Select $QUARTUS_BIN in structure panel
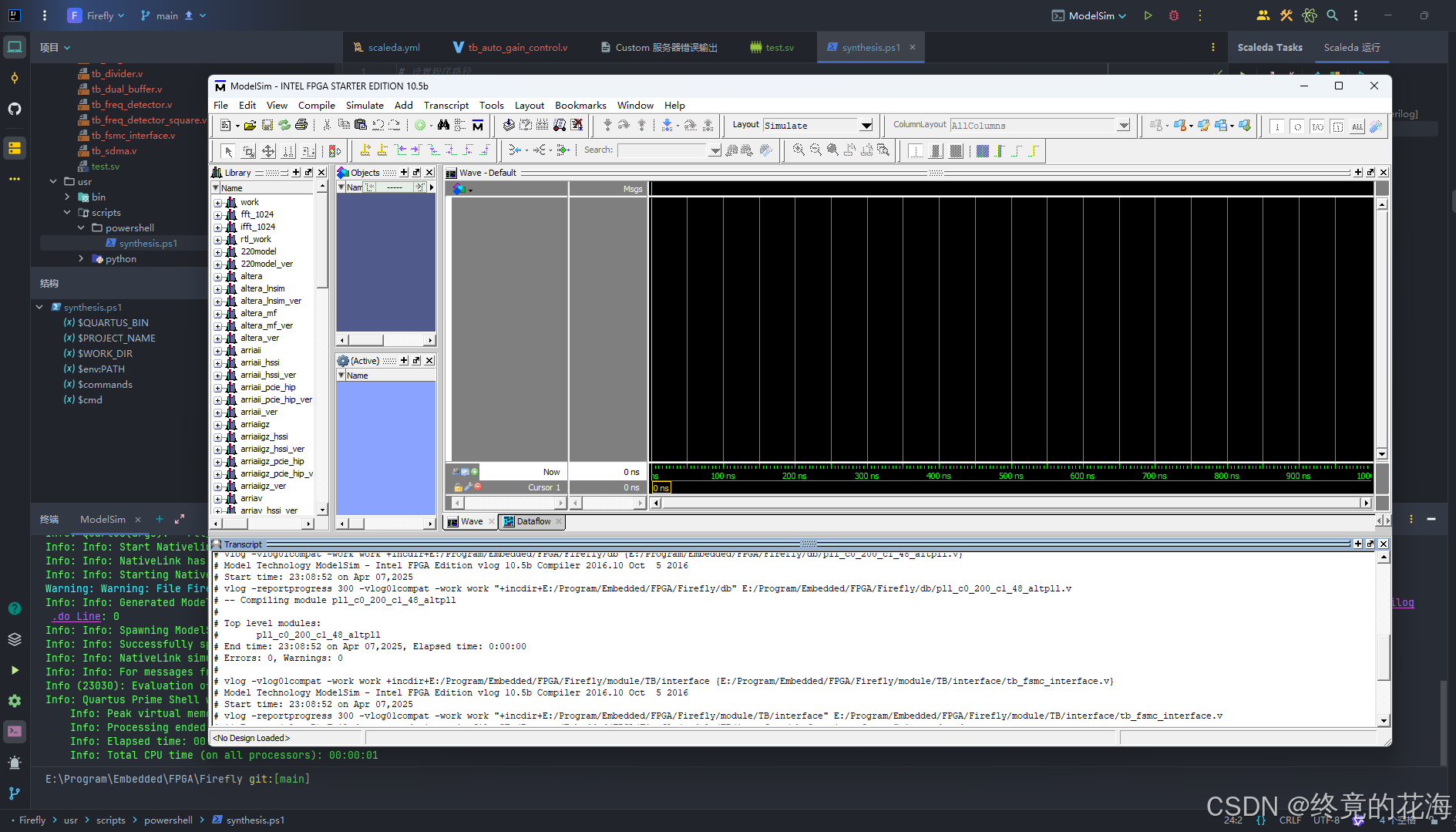Image resolution: width=1456 pixels, height=832 pixels. pos(113,323)
